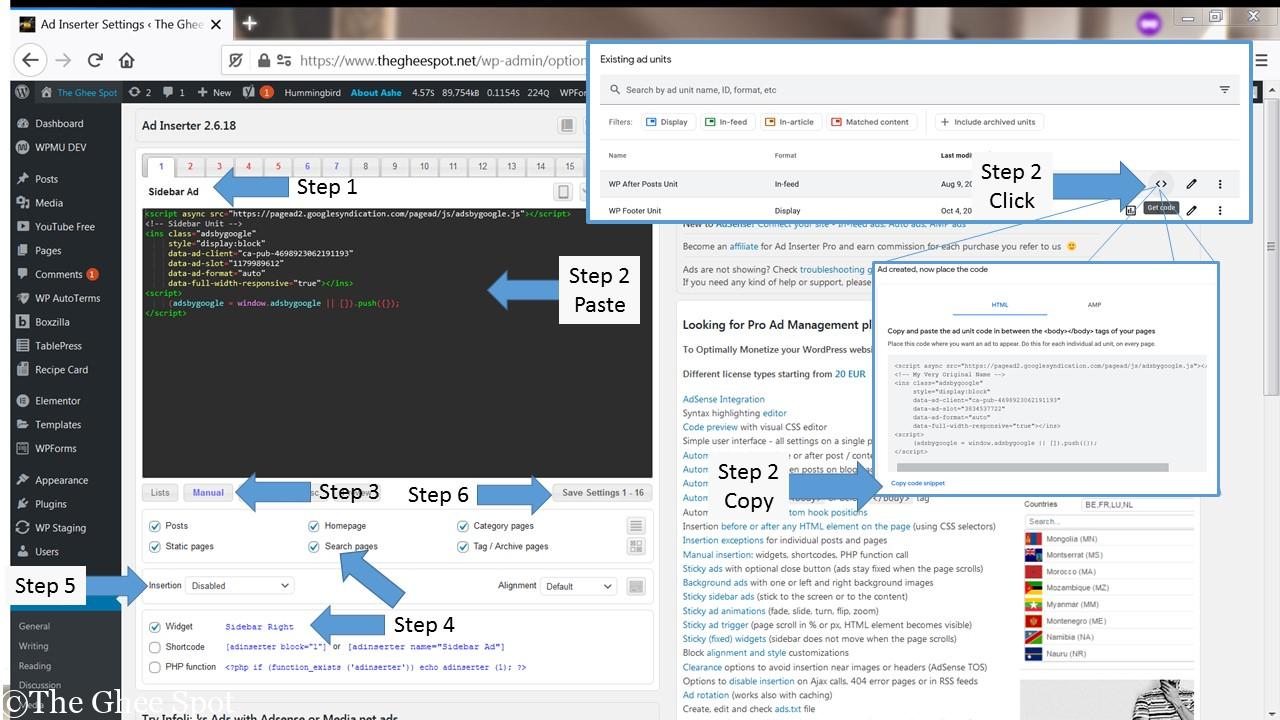Image resolution: width=1280 pixels, height=720 pixels.
Task: Open WP Staging in sidebar
Action: pyautogui.click(x=60, y=528)
